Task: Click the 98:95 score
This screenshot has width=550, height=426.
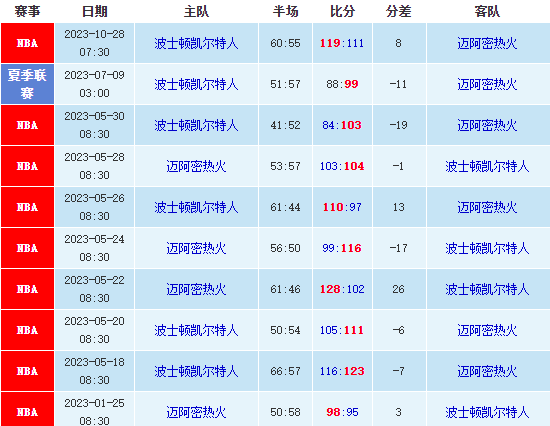Action: point(342,412)
